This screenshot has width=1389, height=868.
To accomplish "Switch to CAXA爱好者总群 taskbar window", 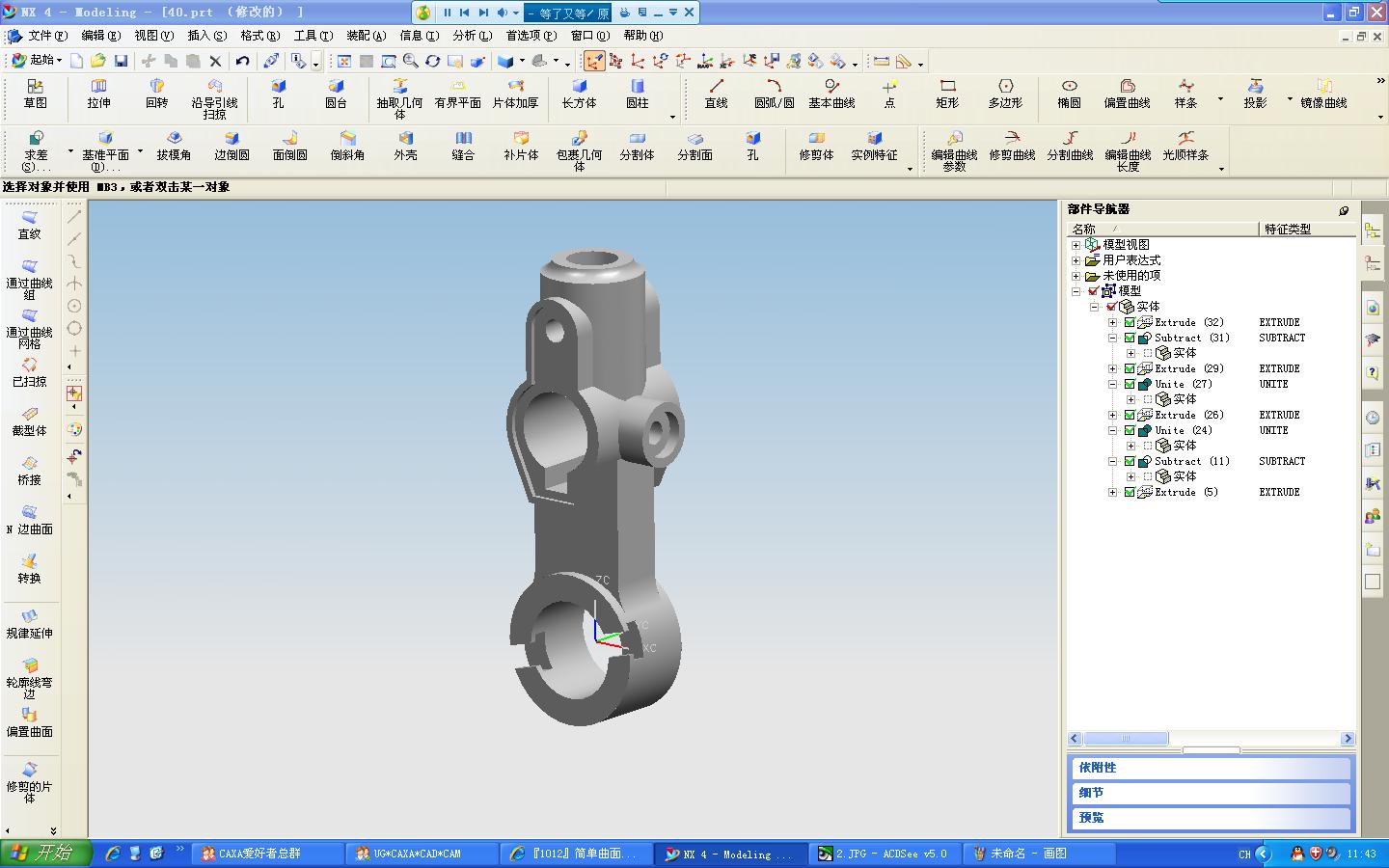I will click(267, 854).
